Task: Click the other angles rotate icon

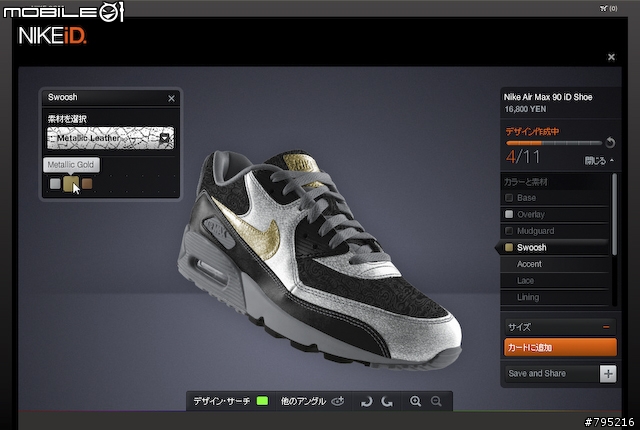Action: pos(338,401)
